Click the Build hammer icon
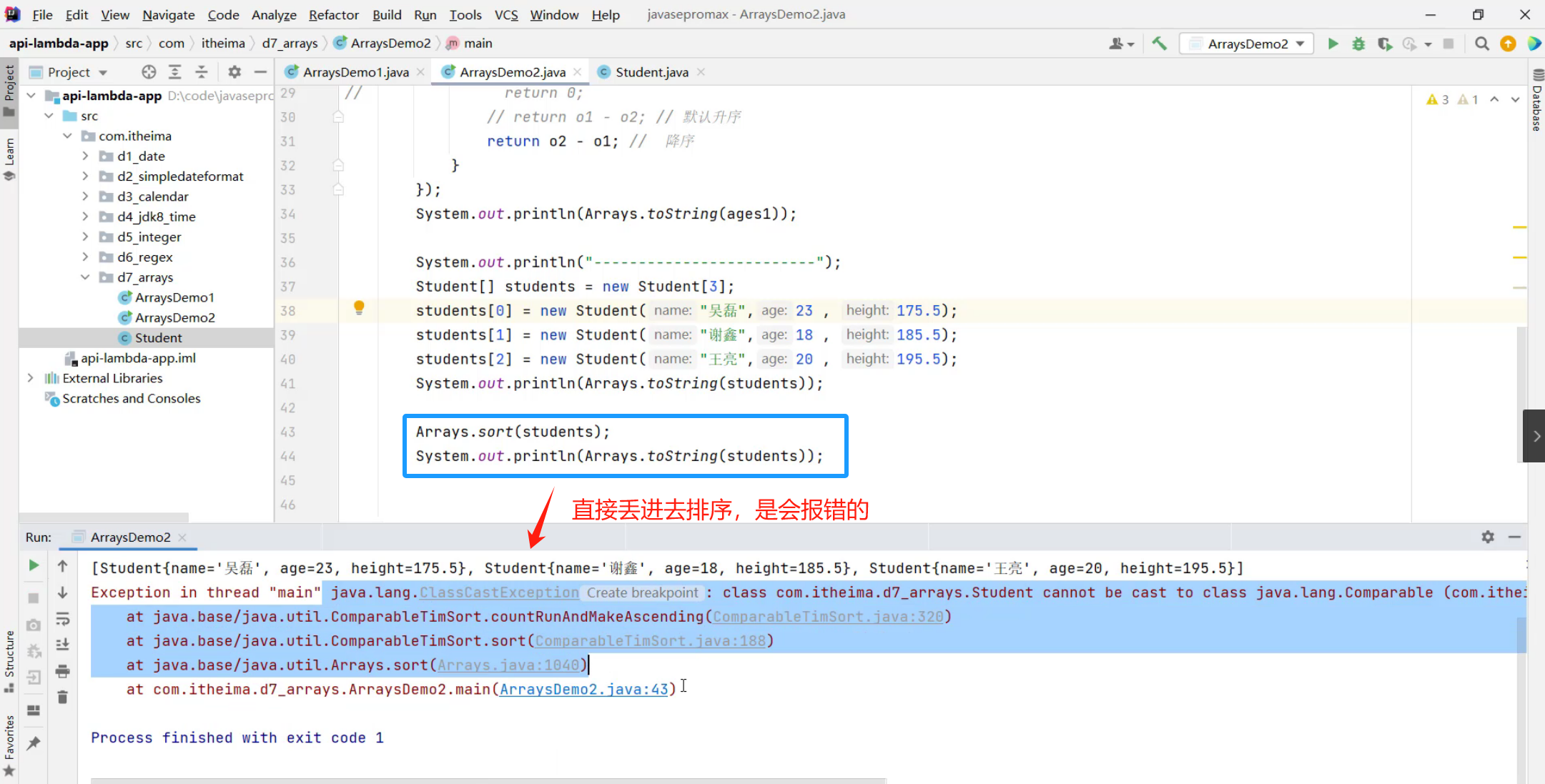Image resolution: width=1545 pixels, height=784 pixels. [x=1159, y=44]
